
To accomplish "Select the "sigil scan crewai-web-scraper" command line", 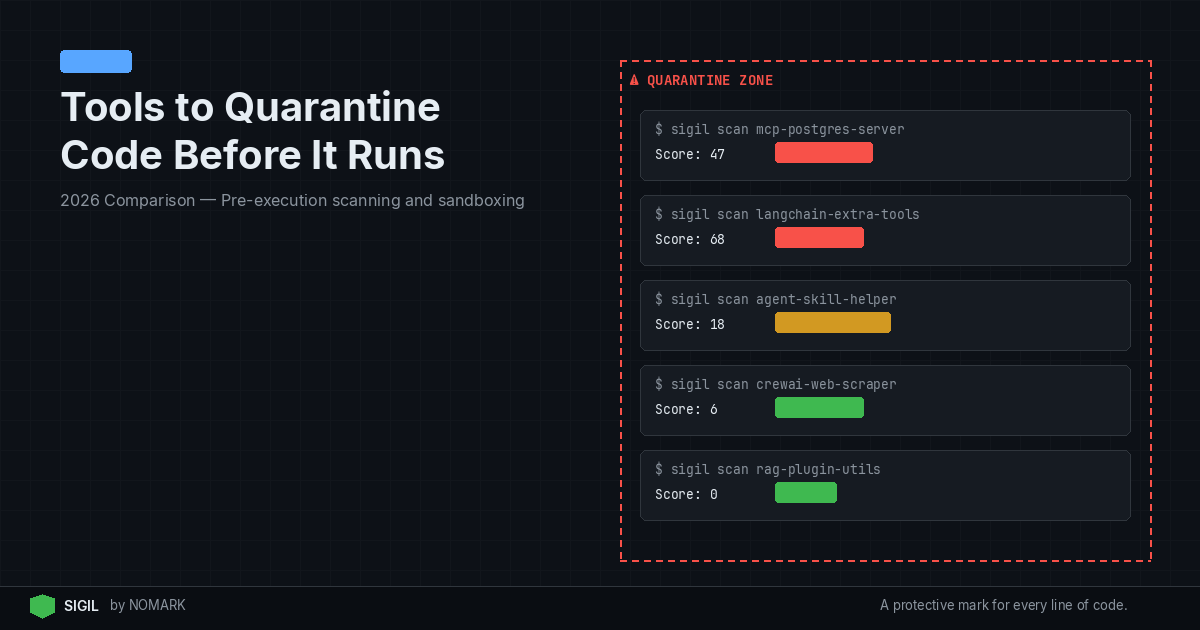I will (775, 385).
